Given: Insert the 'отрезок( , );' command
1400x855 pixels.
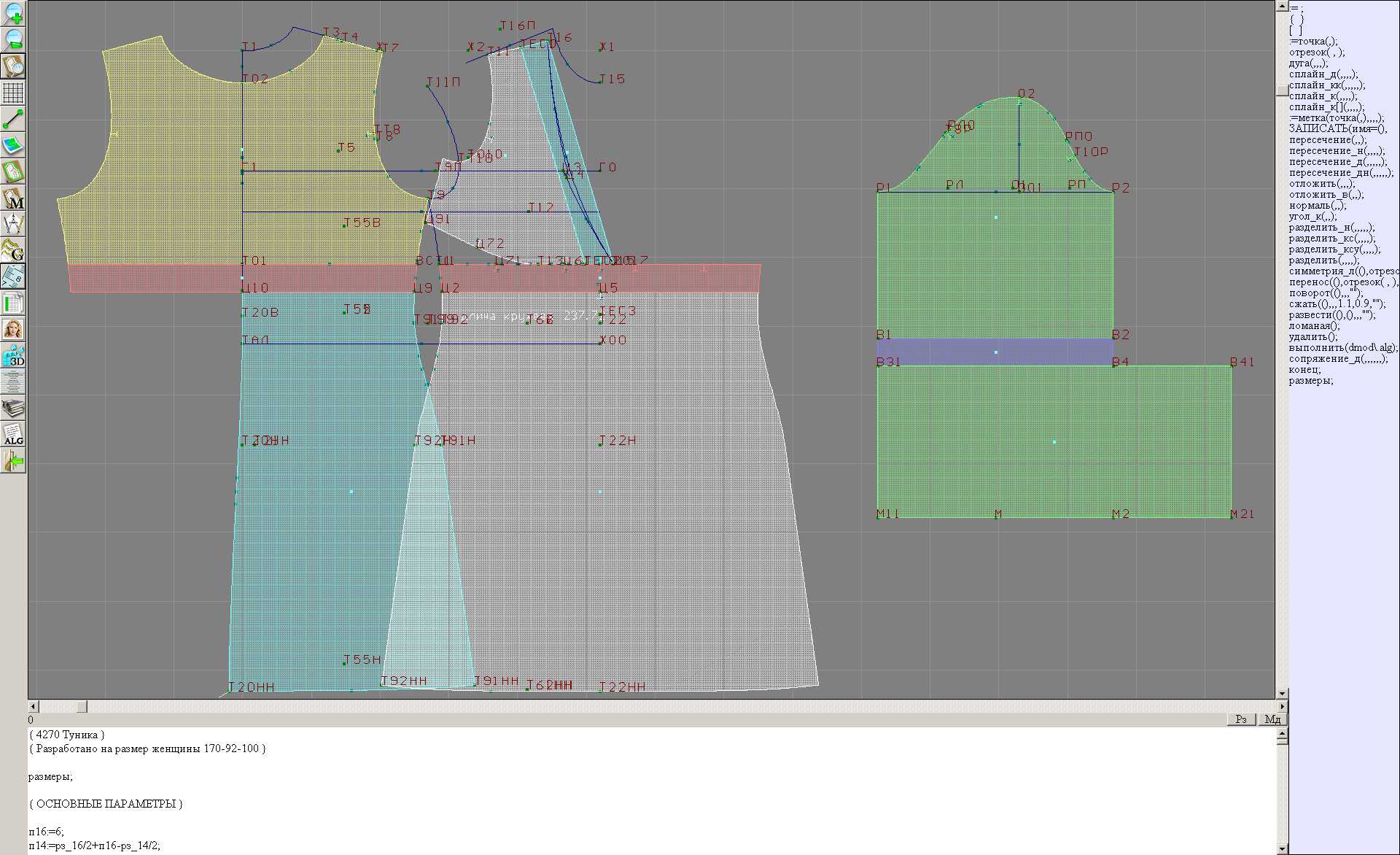Looking at the screenshot, I should click(1316, 53).
